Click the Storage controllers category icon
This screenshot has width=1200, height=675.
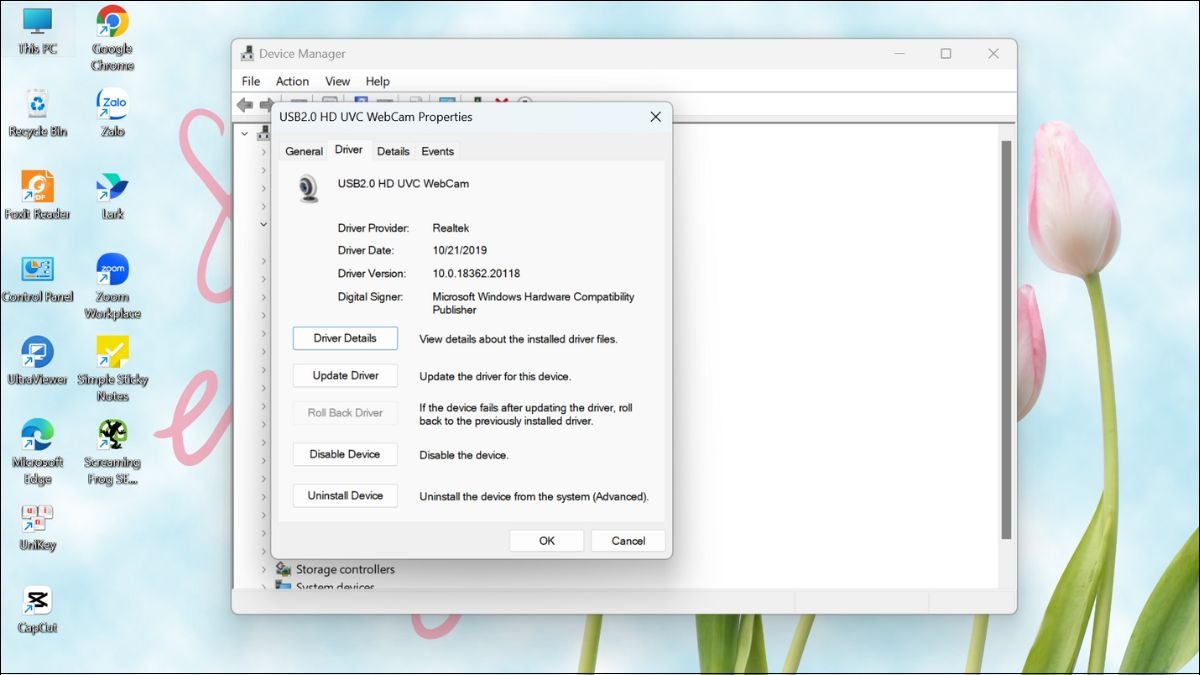pos(283,569)
